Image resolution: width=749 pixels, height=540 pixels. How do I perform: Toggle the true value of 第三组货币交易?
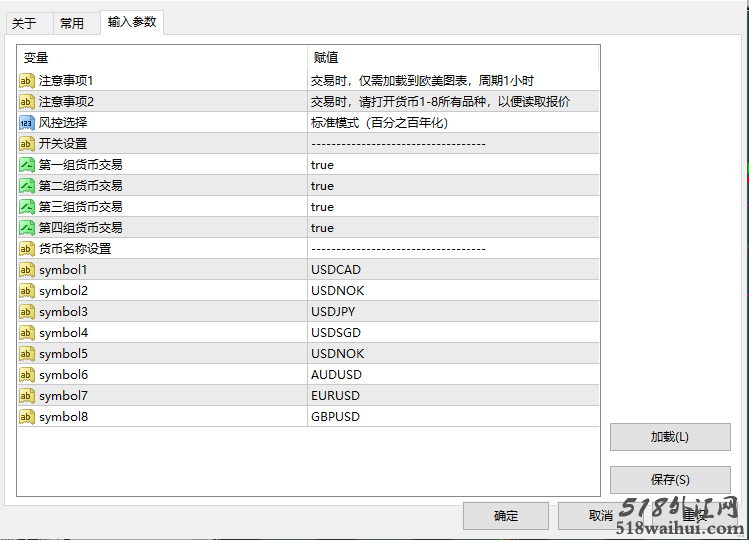click(453, 207)
